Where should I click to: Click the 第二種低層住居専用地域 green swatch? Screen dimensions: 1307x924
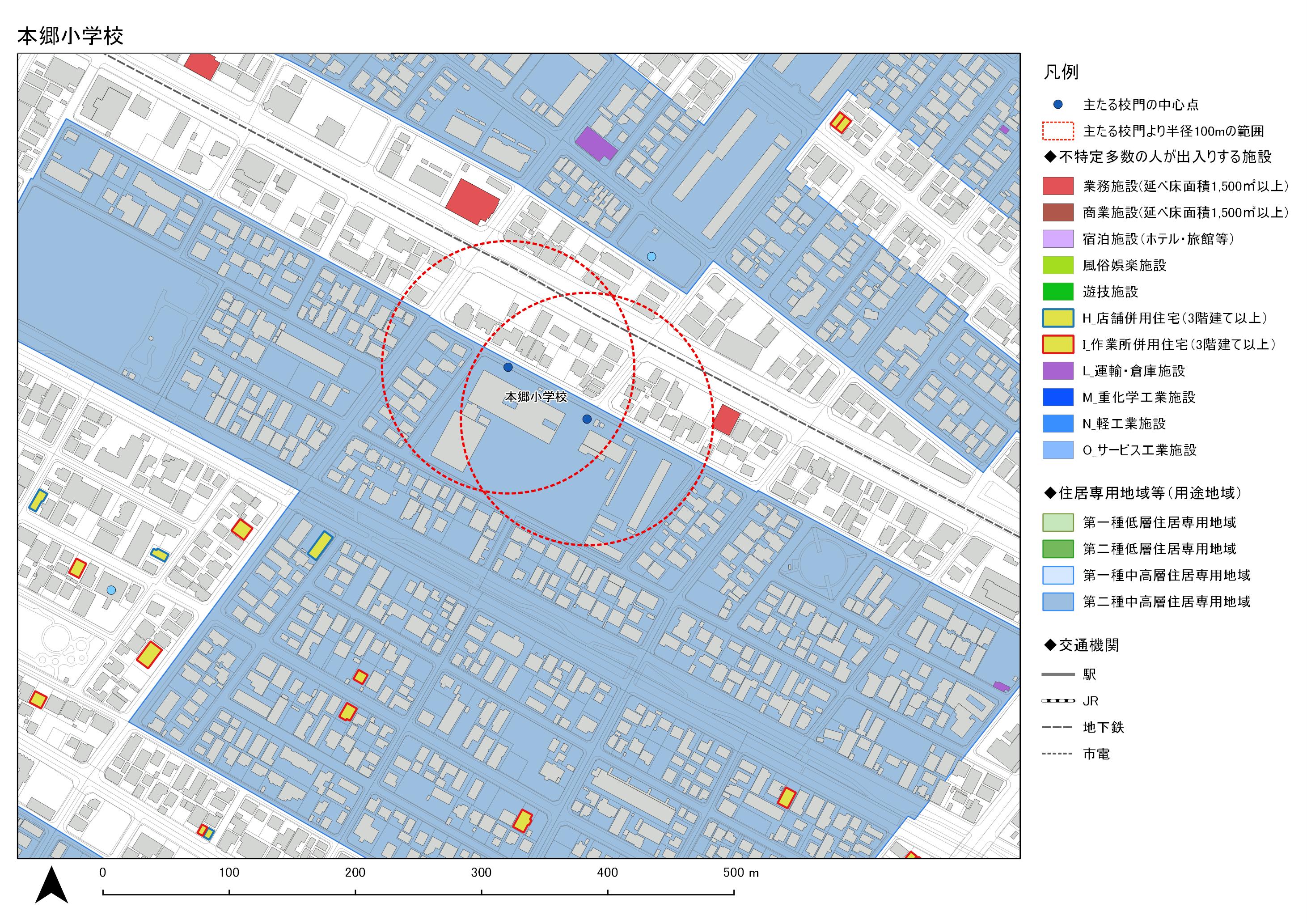[x=1057, y=549]
